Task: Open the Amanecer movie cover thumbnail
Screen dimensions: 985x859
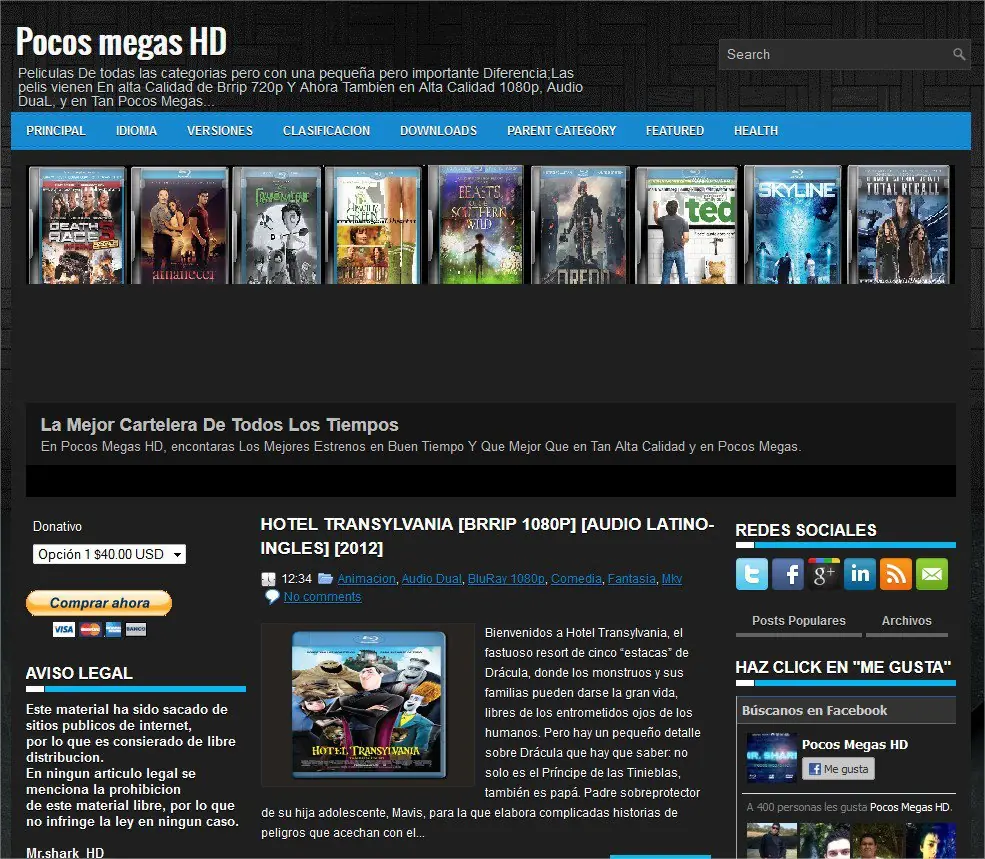Action: [180, 226]
